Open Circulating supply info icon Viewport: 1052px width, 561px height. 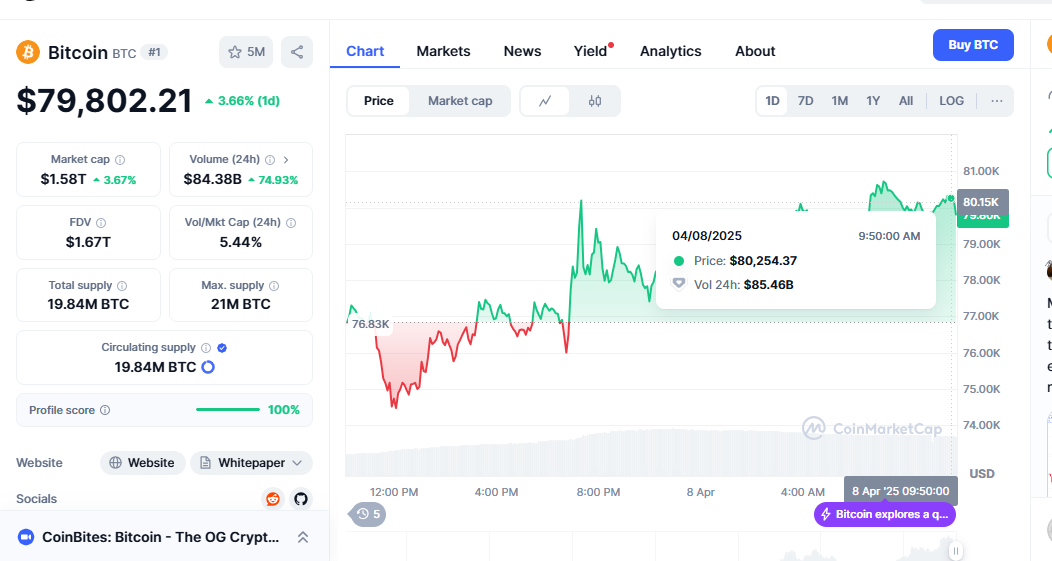pos(206,348)
